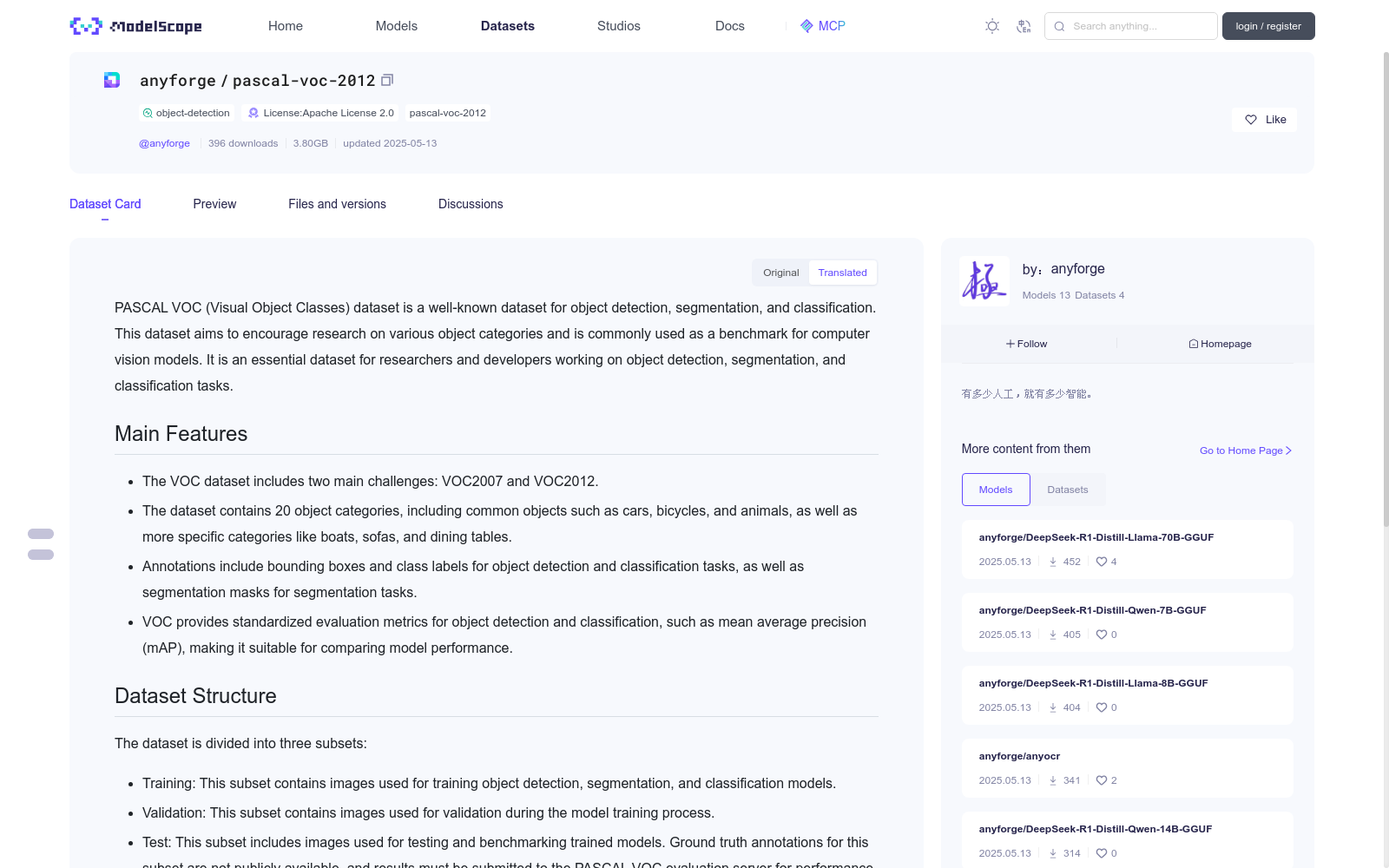
Task: Click the anyforge name beside by:
Action: [1077, 269]
